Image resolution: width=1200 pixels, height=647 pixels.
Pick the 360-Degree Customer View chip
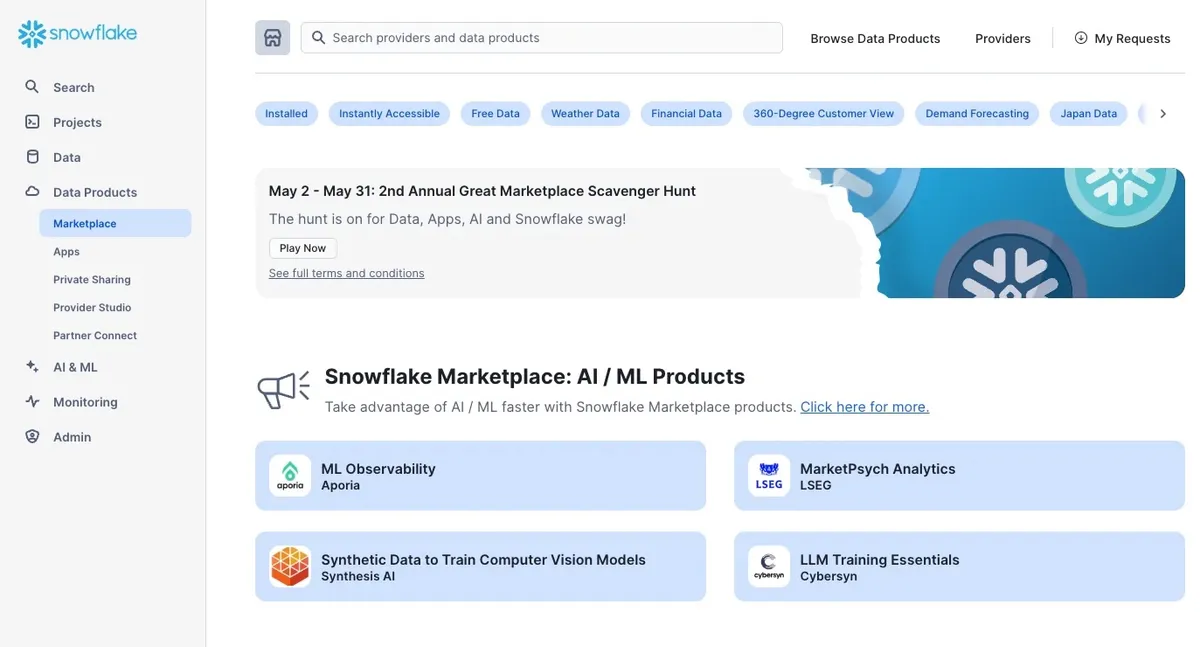click(x=824, y=114)
